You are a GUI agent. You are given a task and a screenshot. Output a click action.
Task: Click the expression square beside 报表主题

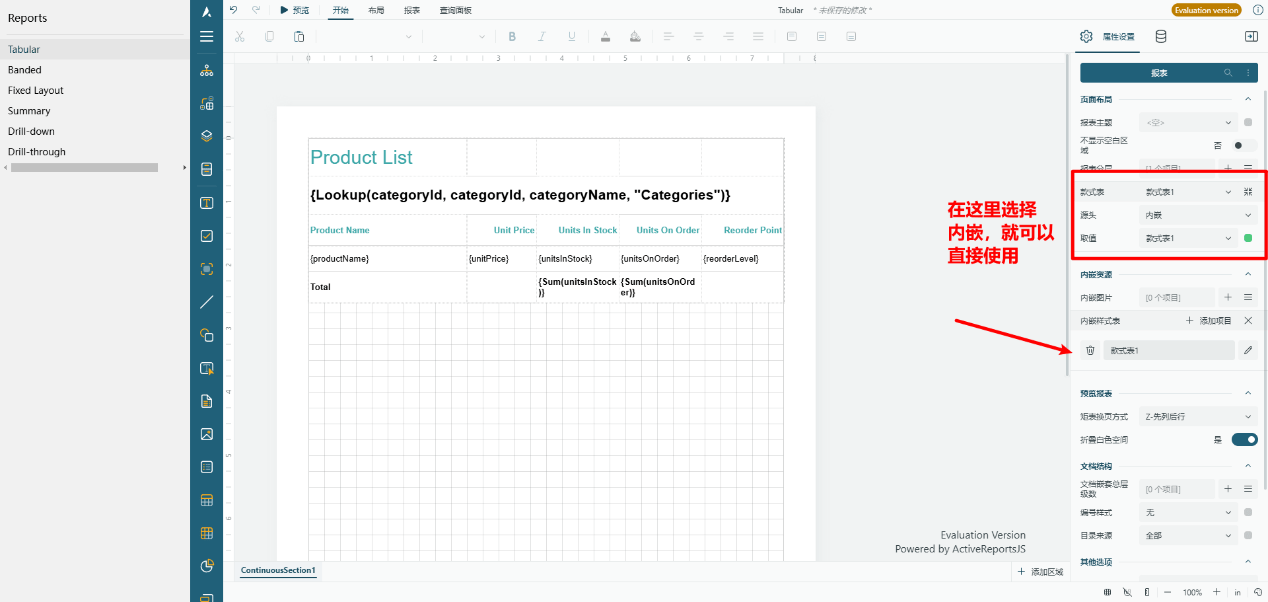(x=1247, y=122)
